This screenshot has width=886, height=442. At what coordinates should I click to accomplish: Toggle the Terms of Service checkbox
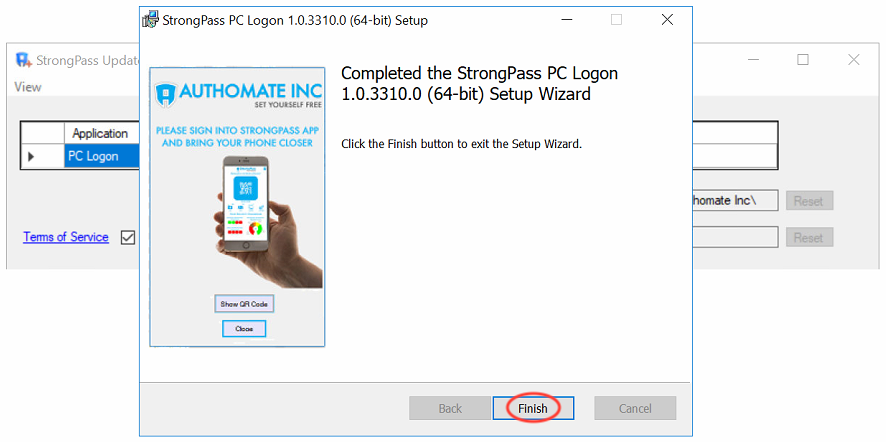(128, 238)
